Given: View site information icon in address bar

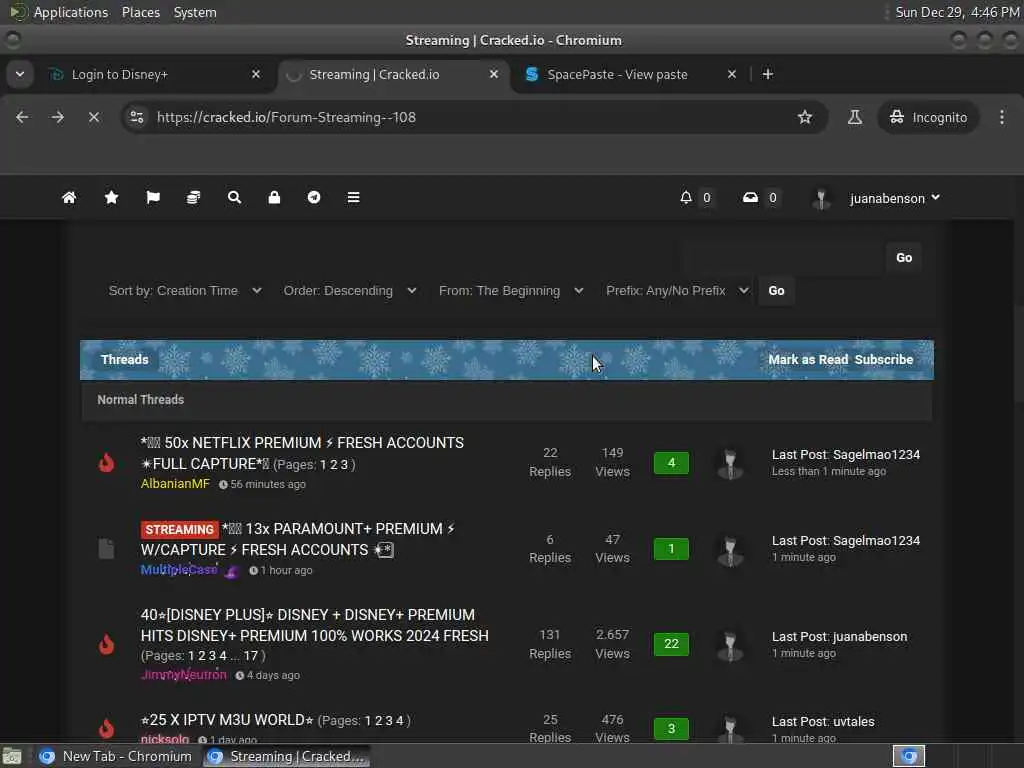Looking at the screenshot, I should pos(136,117).
